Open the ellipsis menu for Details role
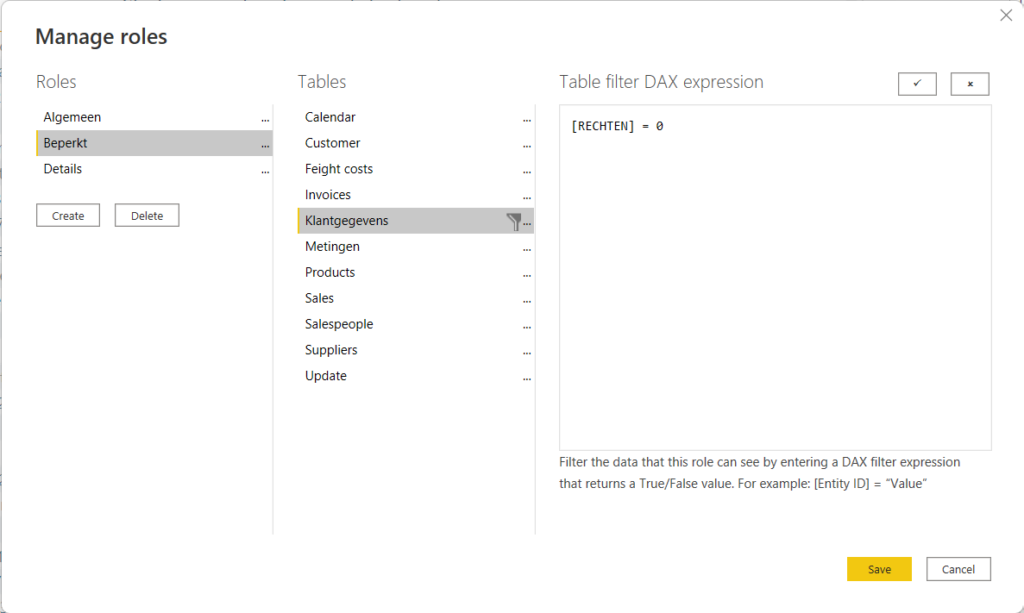 point(265,170)
